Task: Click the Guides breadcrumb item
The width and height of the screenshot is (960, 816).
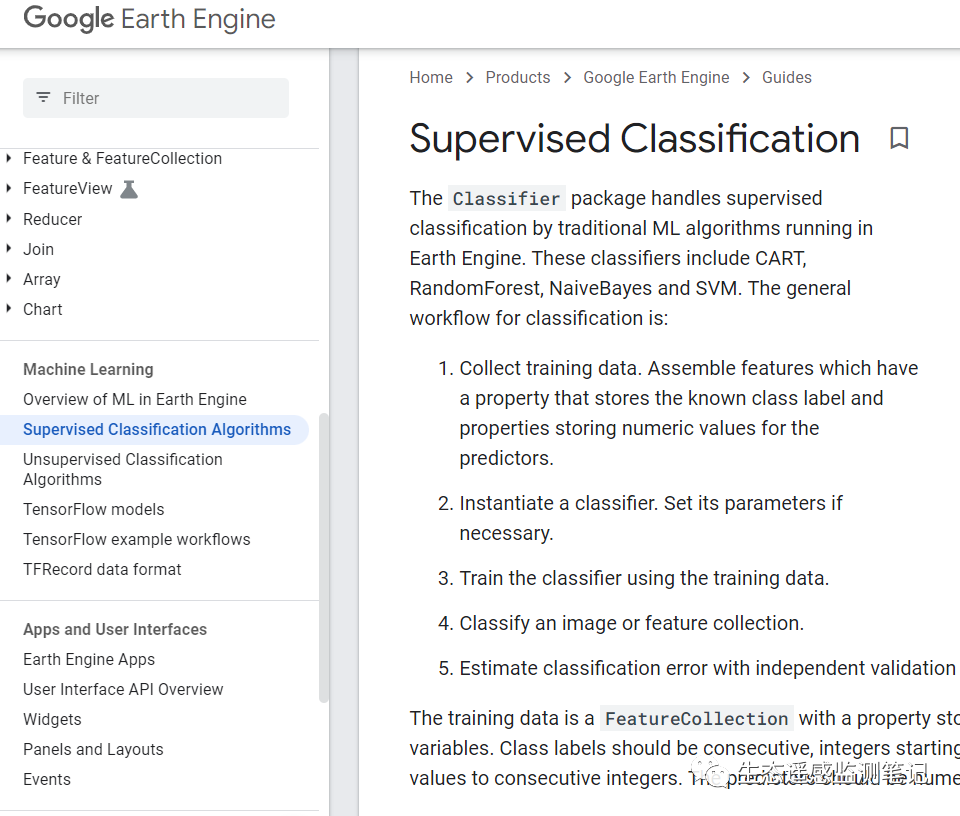Action: (x=787, y=77)
